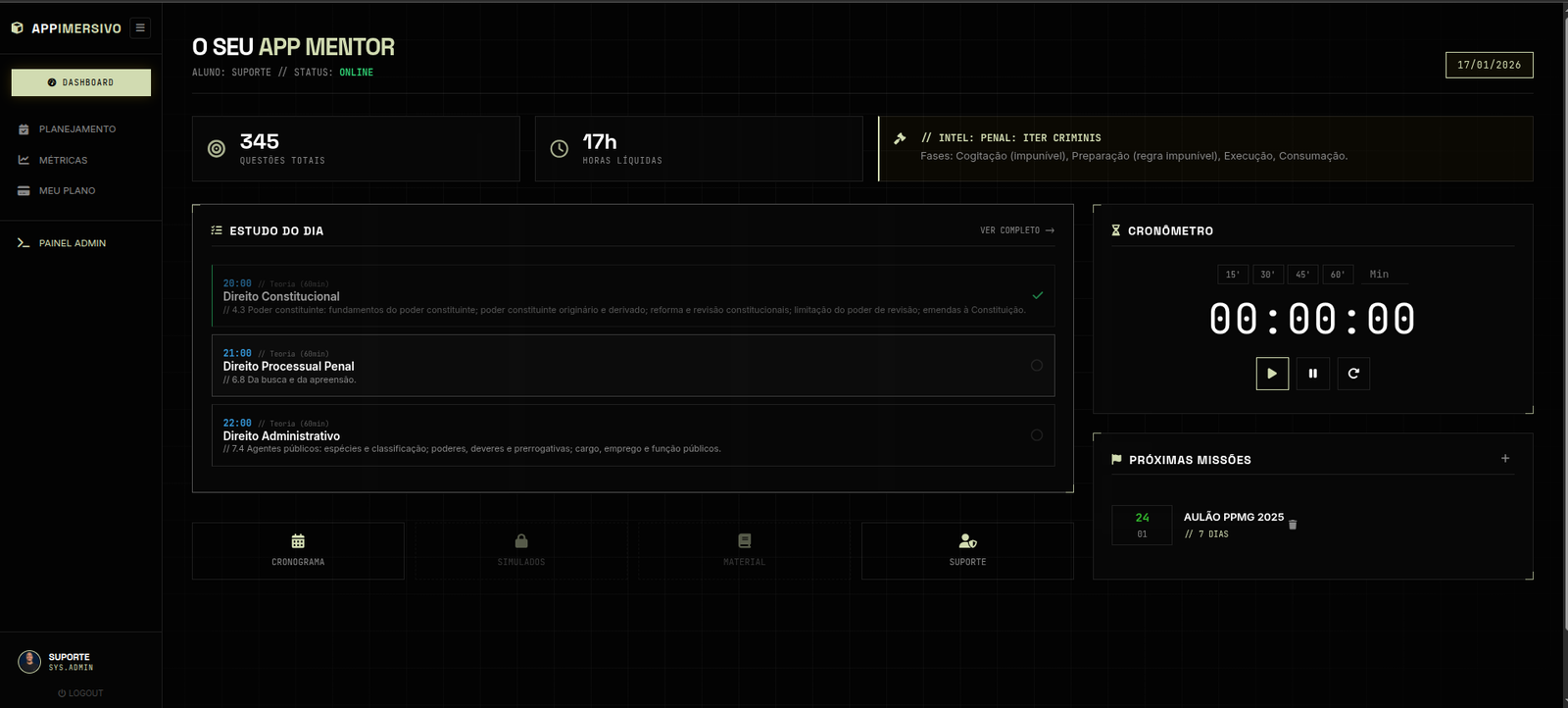The image size is (1568, 708).
Task: Toggle the sidebar hamburger menu
Action: coord(140,27)
